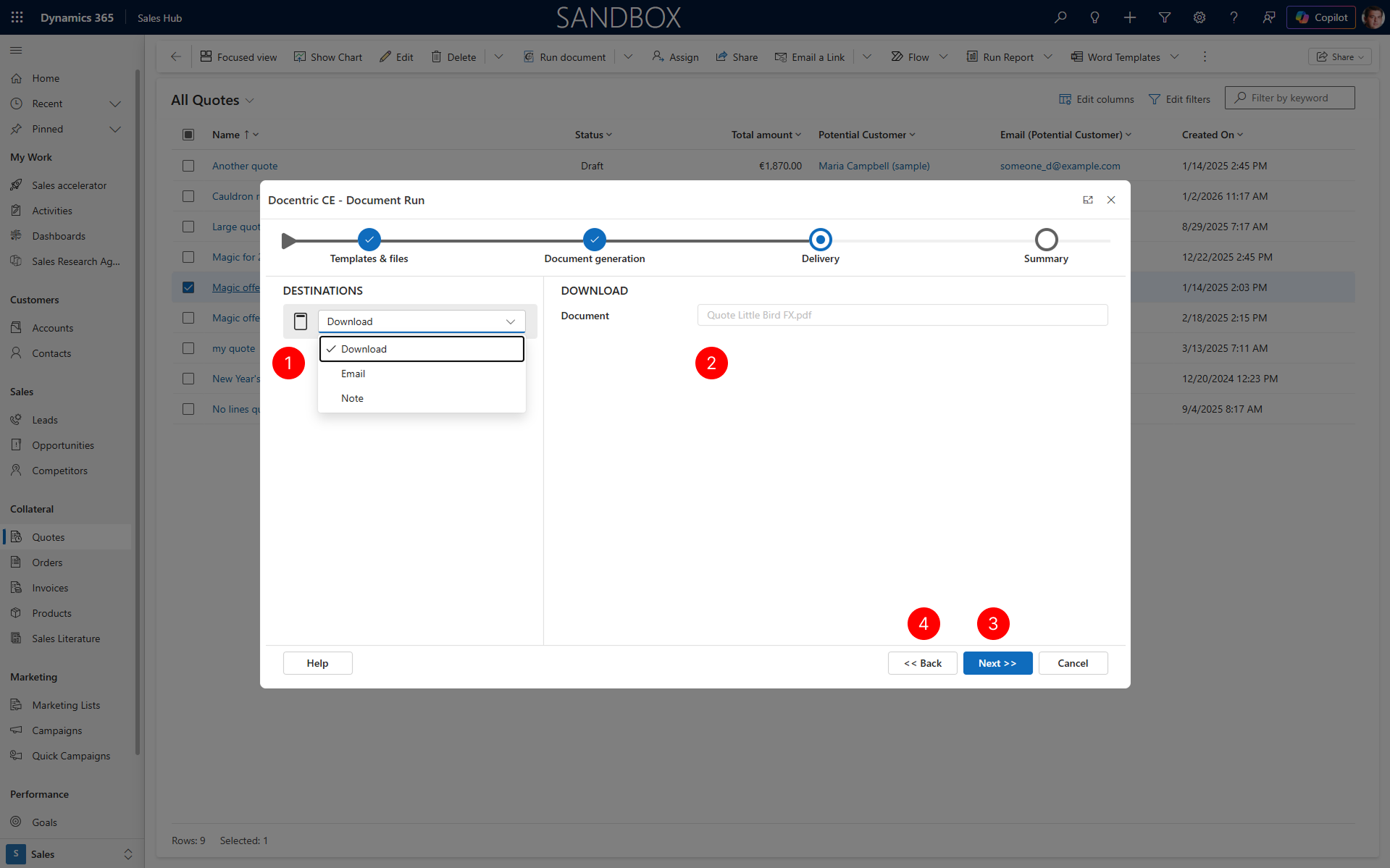This screenshot has width=1390, height=868.
Task: Check the New Year's row checkbox
Action: click(x=188, y=379)
